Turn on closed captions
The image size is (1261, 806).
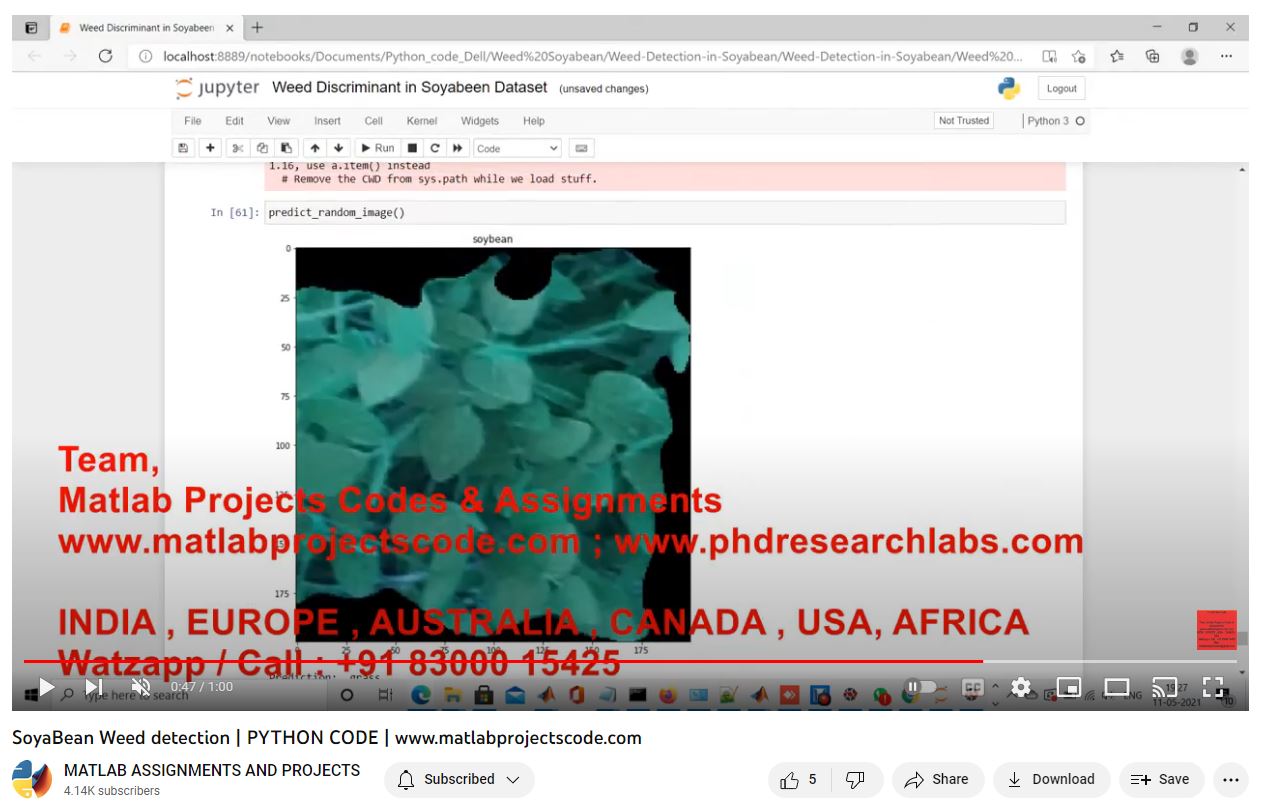[x=972, y=687]
